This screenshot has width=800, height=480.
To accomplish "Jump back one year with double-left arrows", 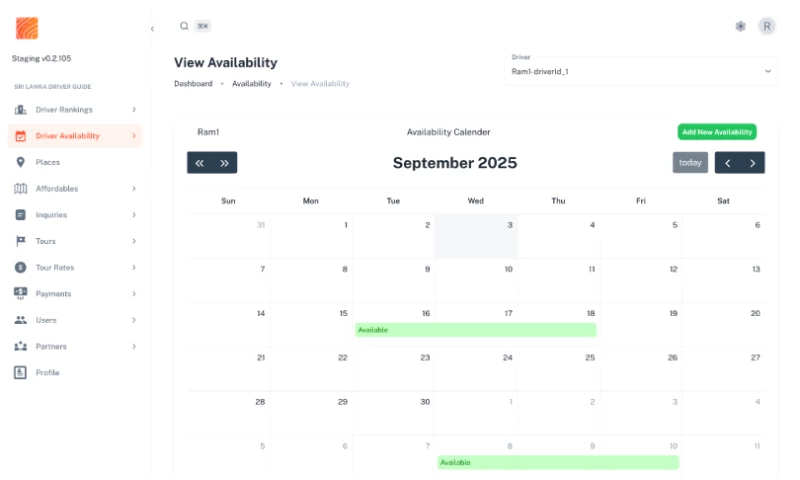I will [x=199, y=163].
